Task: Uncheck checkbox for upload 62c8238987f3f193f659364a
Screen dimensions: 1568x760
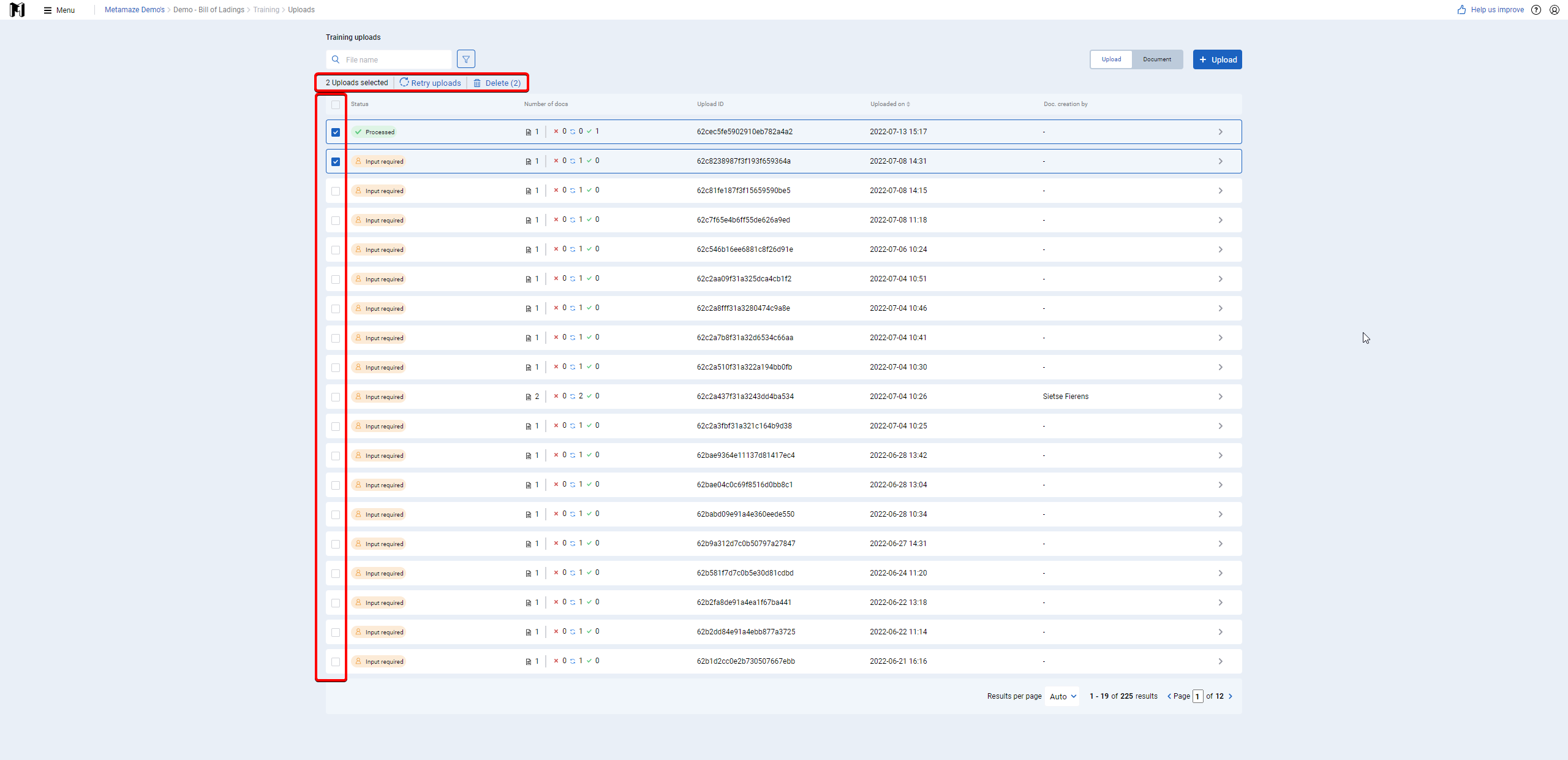Action: click(x=336, y=162)
